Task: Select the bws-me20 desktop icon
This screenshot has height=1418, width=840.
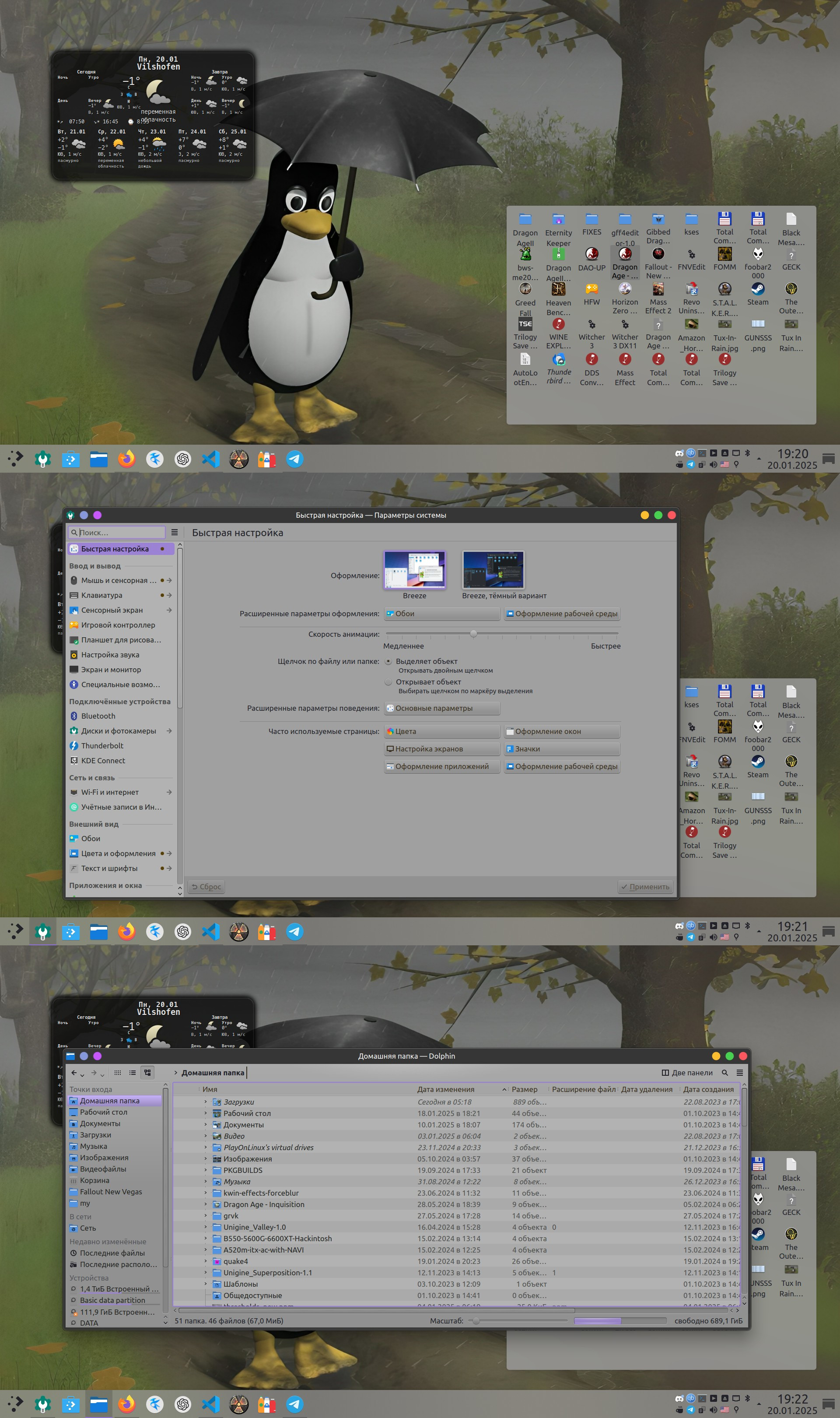Action: point(525,264)
